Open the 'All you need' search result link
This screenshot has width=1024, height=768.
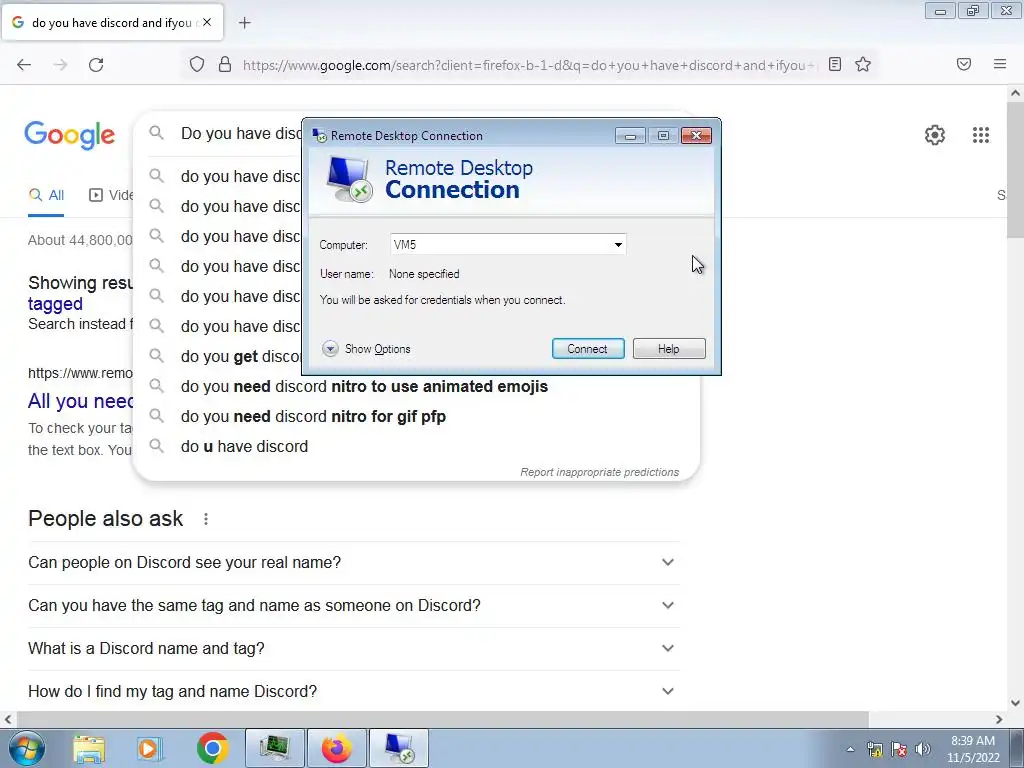[80, 401]
